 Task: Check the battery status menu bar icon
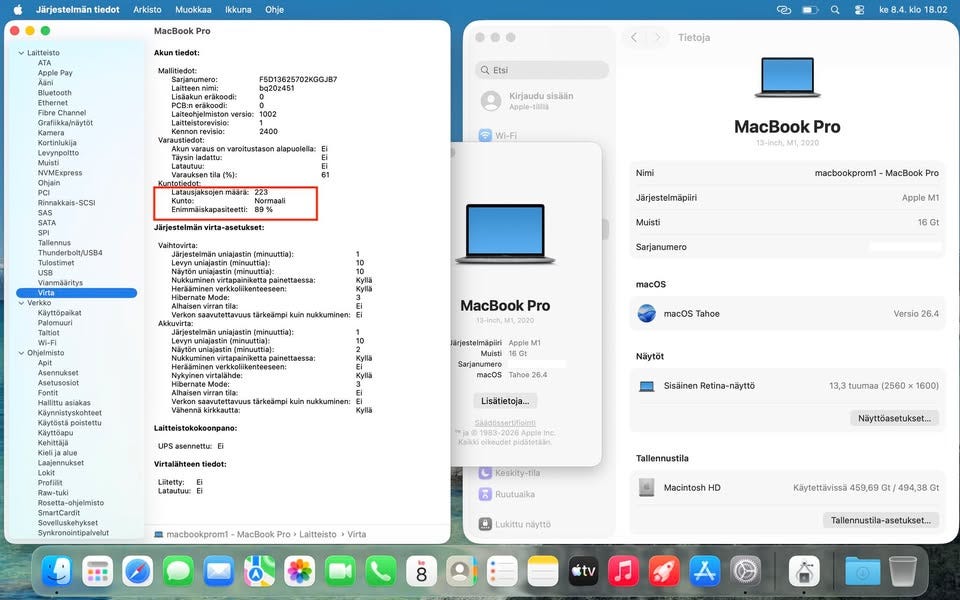click(x=810, y=10)
